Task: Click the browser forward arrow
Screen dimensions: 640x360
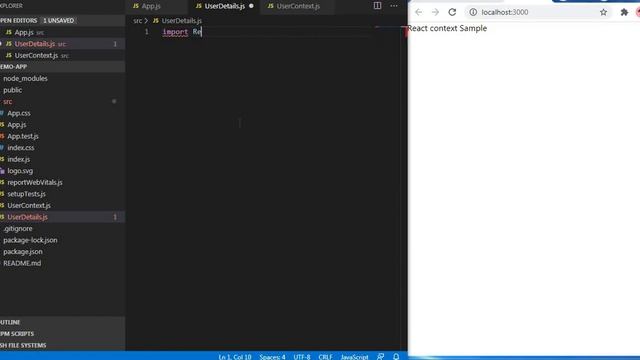Action: pyautogui.click(x=436, y=12)
